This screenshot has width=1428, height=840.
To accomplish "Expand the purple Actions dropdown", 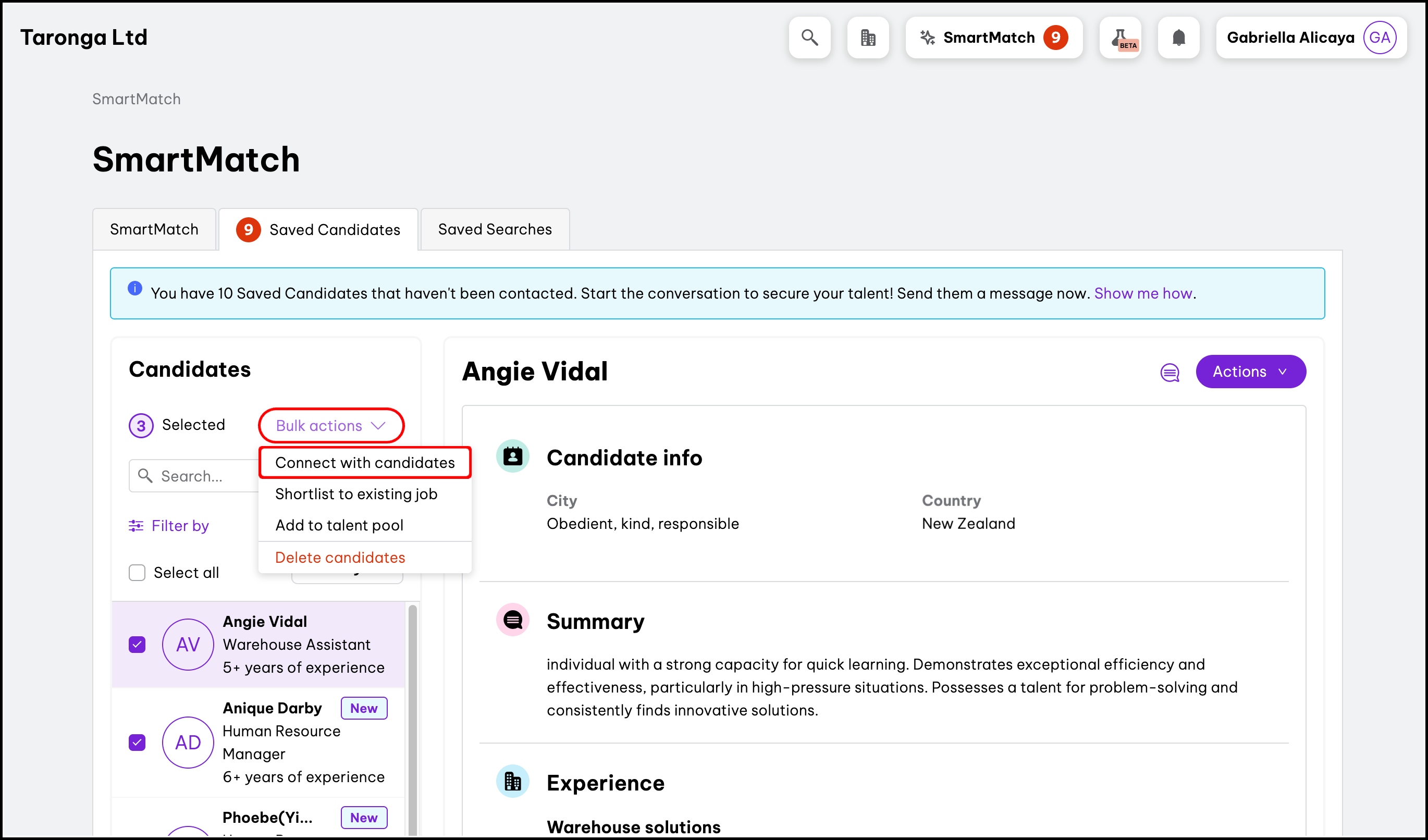I will click(x=1251, y=372).
